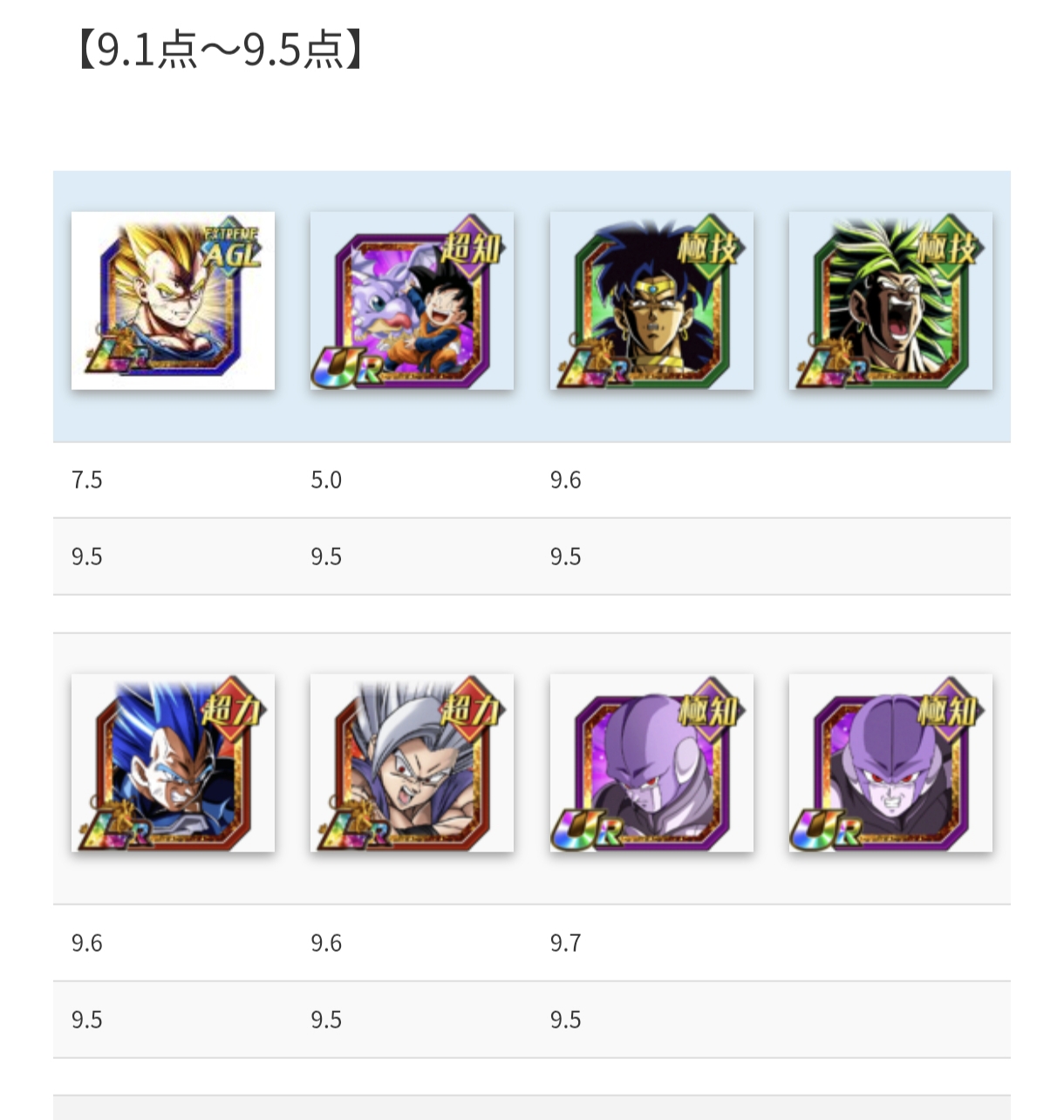Click the 9.5 value below 9.7

tap(565, 1020)
